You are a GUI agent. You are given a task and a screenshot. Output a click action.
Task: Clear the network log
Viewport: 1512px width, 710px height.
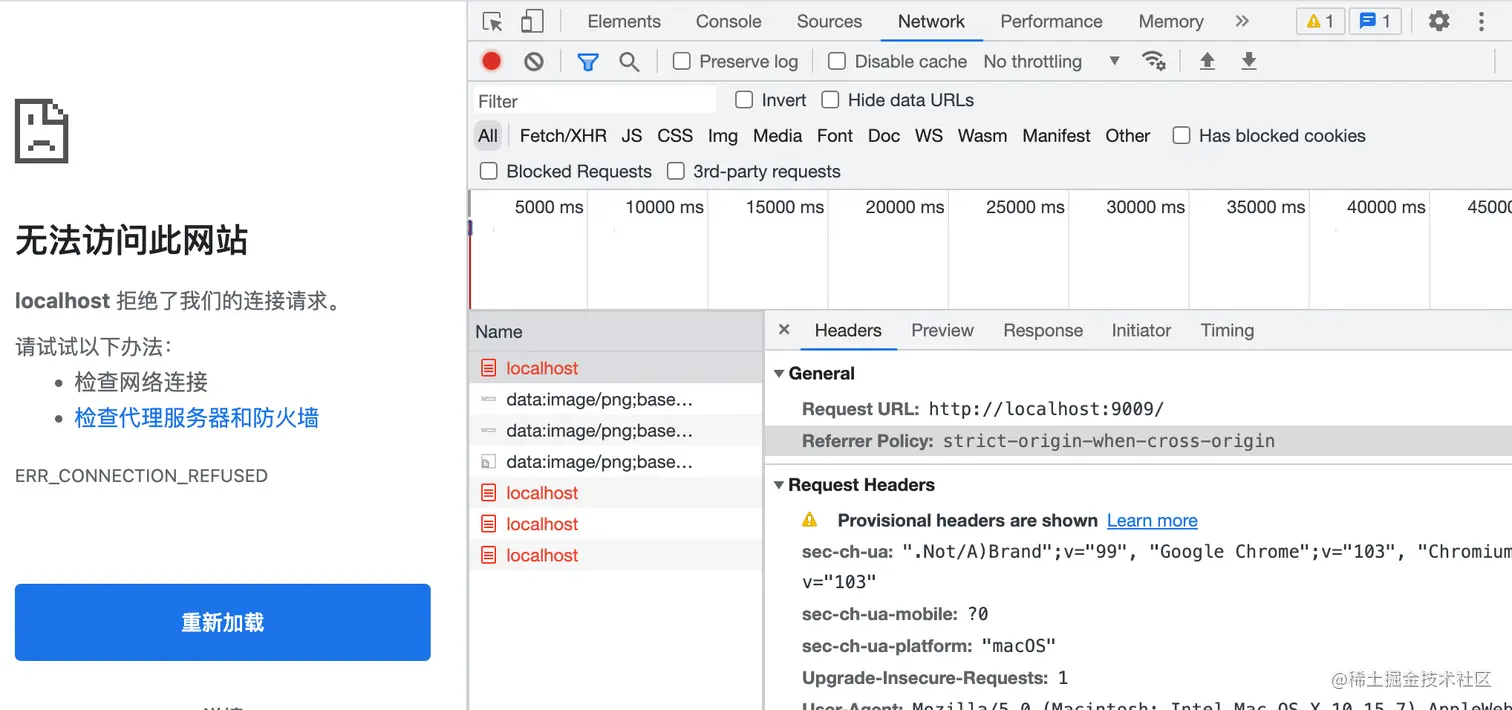[x=534, y=61]
